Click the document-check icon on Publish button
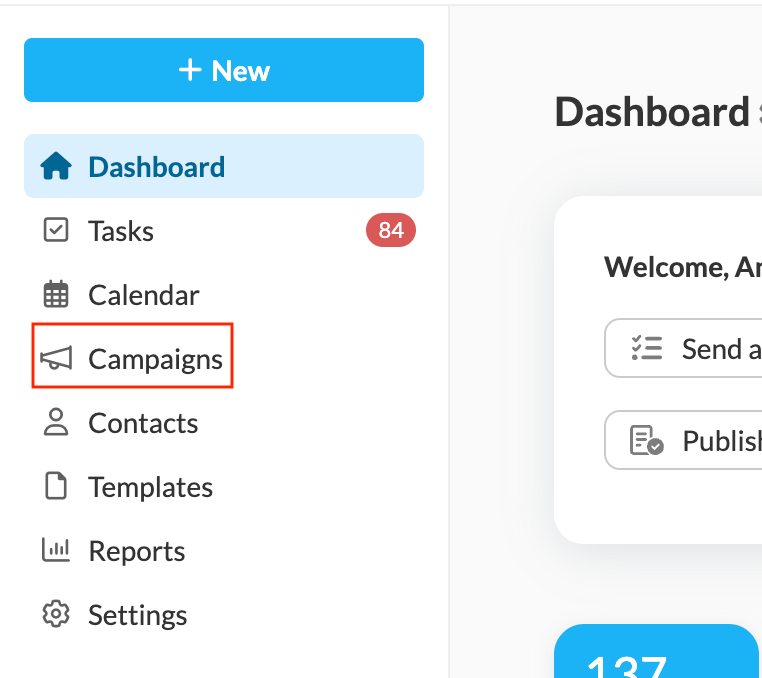The image size is (762, 678). pos(647,440)
